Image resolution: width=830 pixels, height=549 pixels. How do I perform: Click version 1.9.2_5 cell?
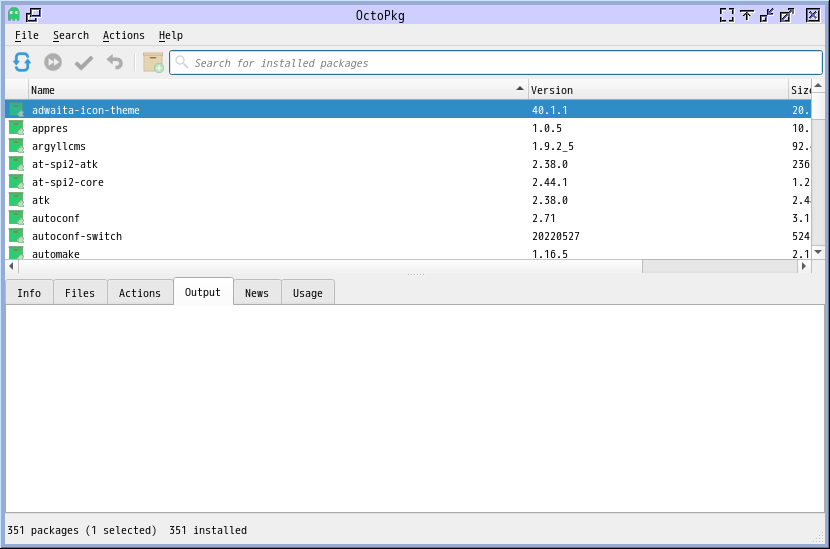coord(553,146)
